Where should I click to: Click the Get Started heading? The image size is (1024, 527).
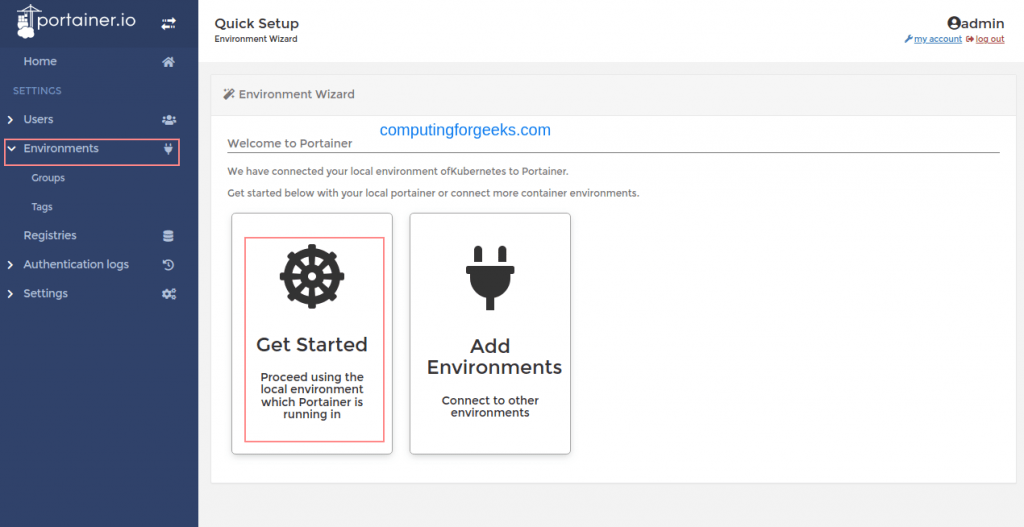click(x=312, y=344)
